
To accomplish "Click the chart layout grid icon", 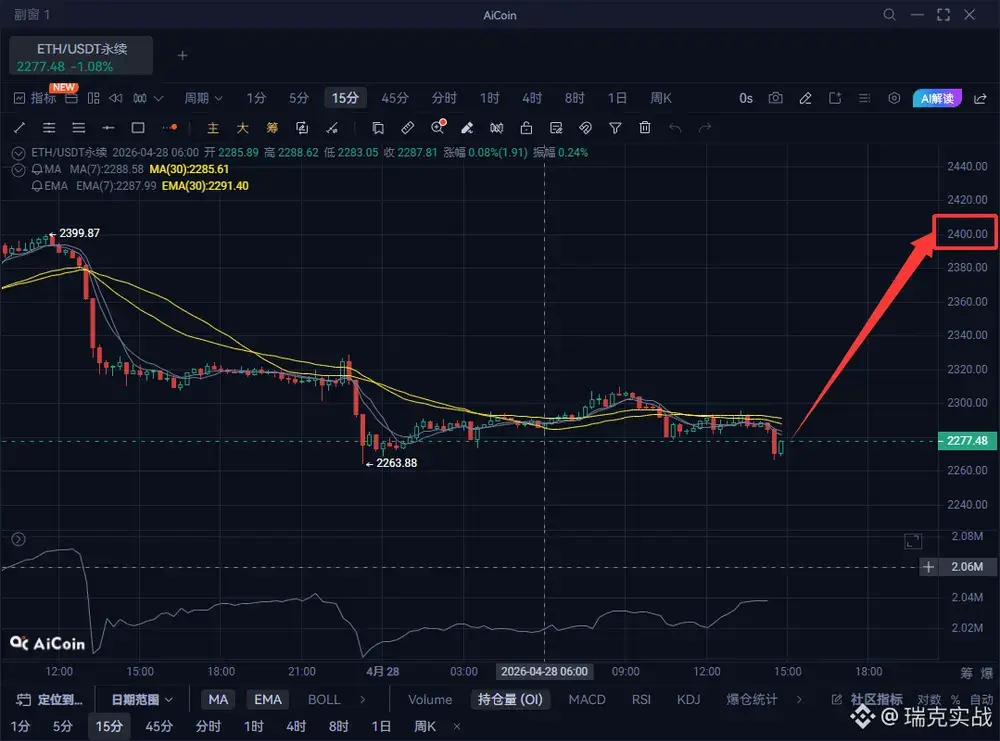I will click(x=94, y=98).
